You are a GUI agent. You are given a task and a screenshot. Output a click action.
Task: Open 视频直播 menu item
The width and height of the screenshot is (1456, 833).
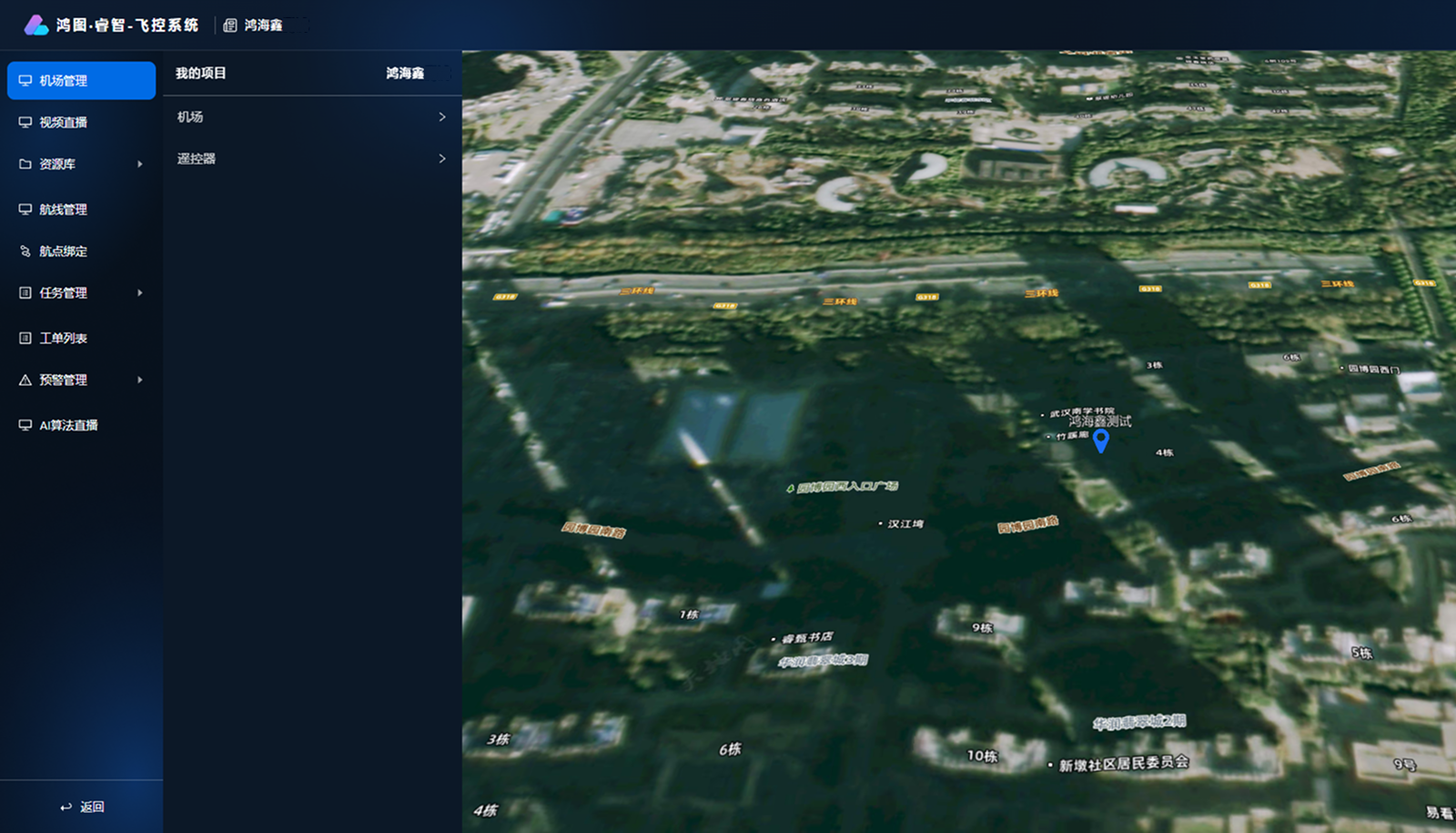click(x=81, y=122)
